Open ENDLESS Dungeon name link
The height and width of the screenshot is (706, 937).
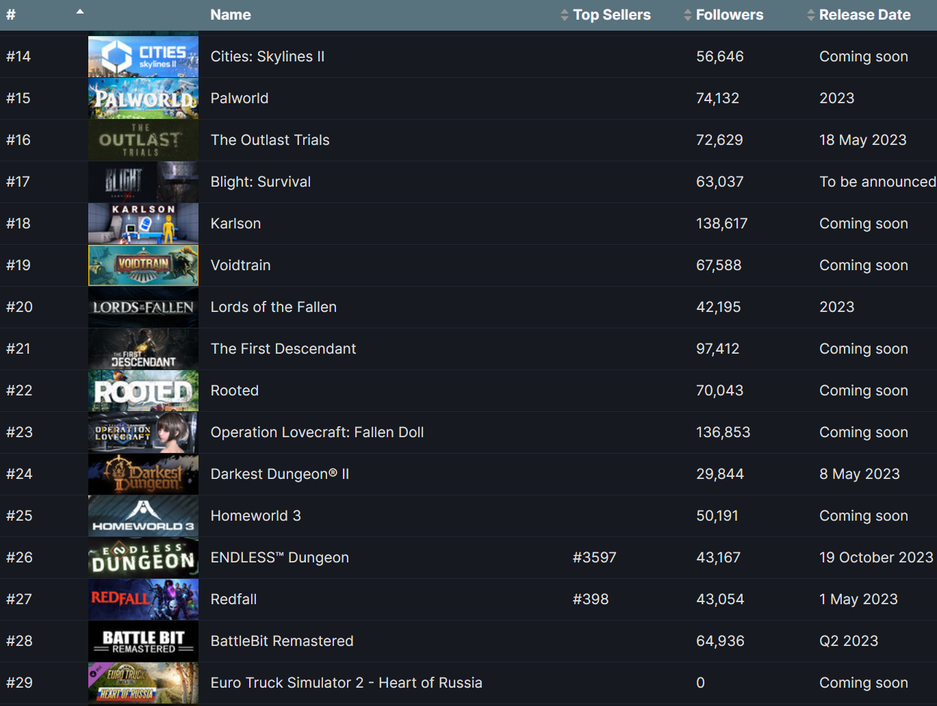(x=279, y=558)
